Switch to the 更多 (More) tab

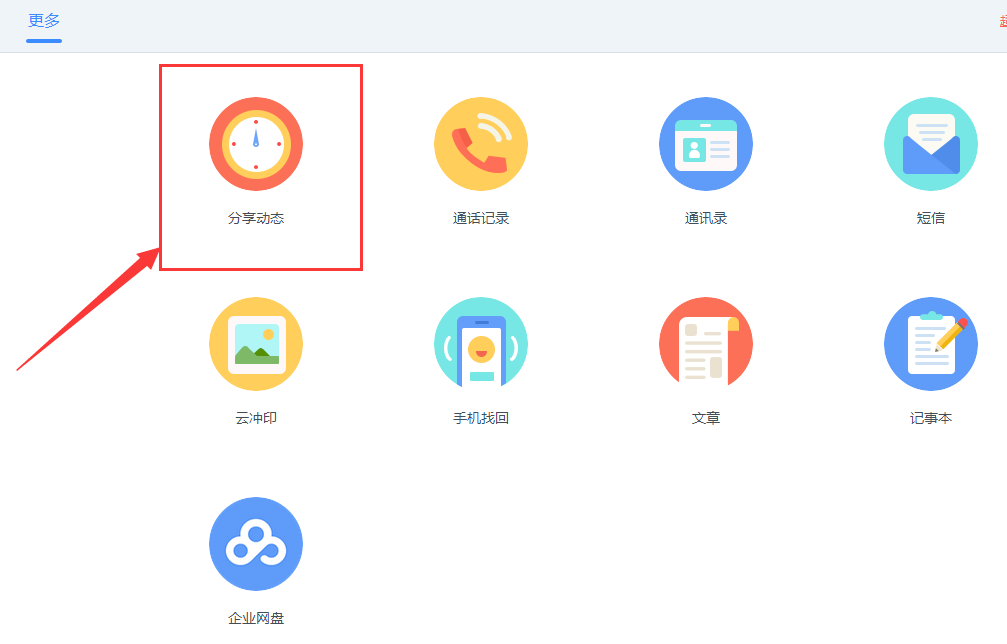43,18
